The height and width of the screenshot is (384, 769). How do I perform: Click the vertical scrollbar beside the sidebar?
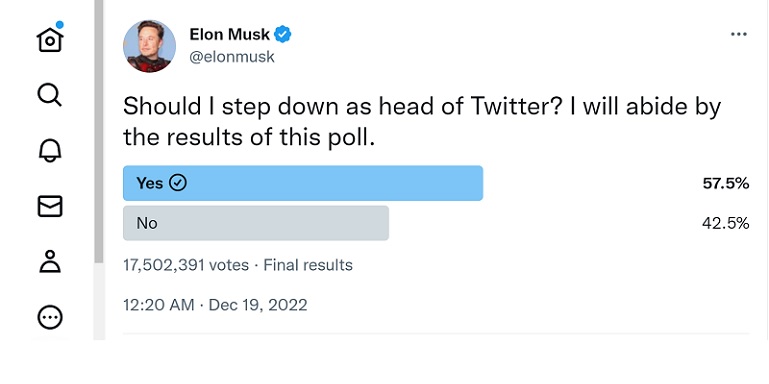pos(99,132)
